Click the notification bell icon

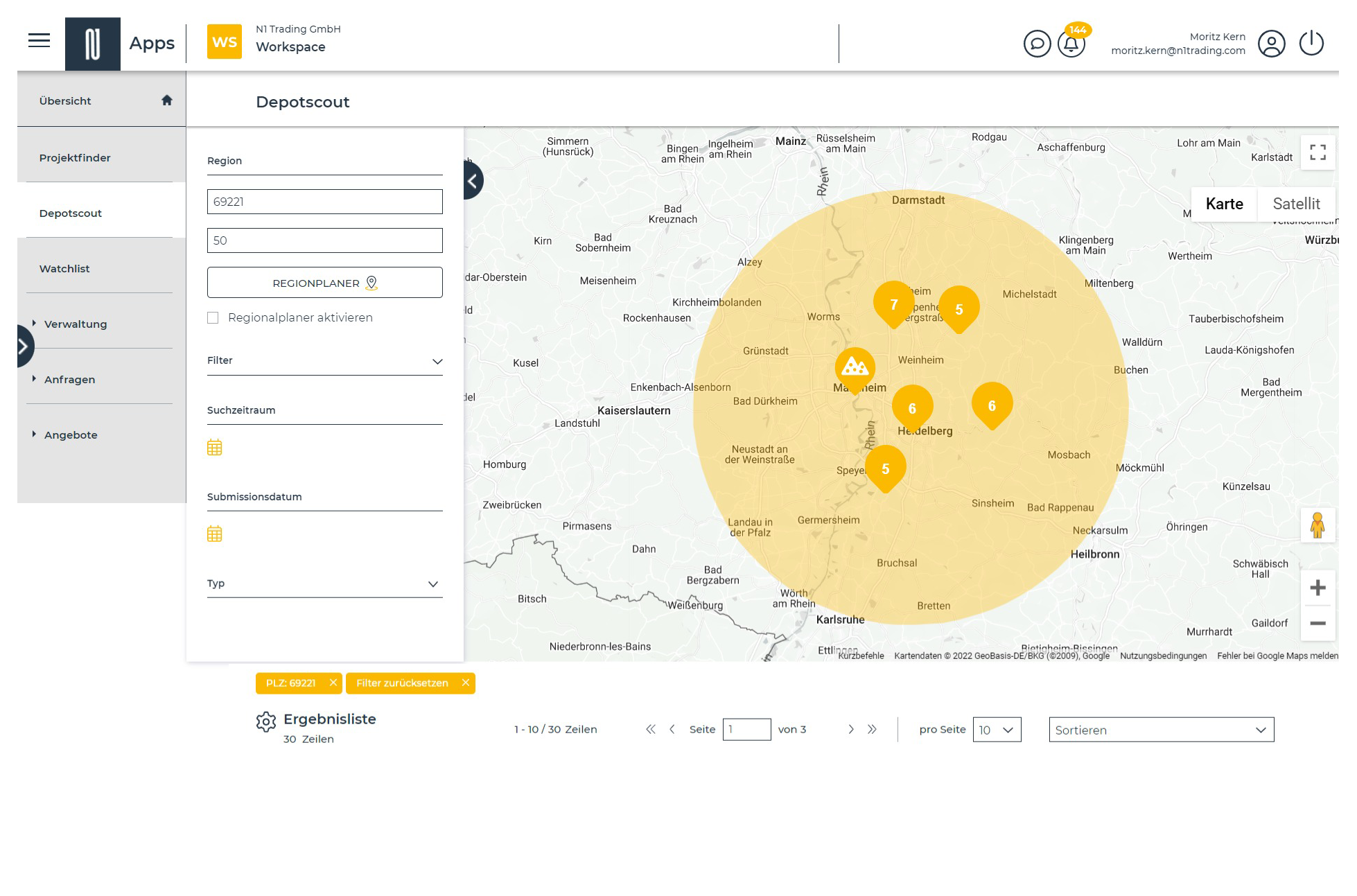[1071, 43]
